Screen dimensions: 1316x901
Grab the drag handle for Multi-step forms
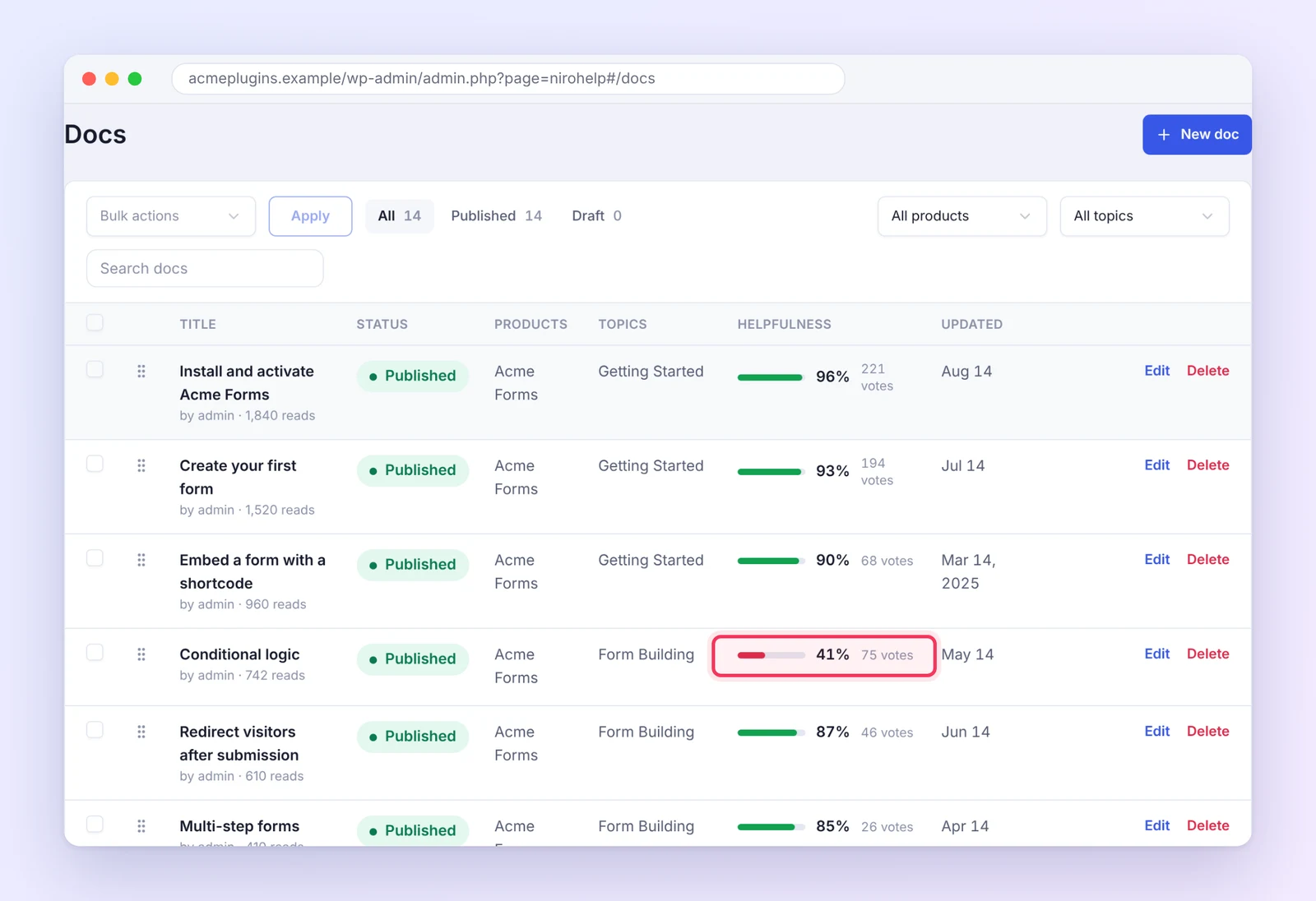141,826
